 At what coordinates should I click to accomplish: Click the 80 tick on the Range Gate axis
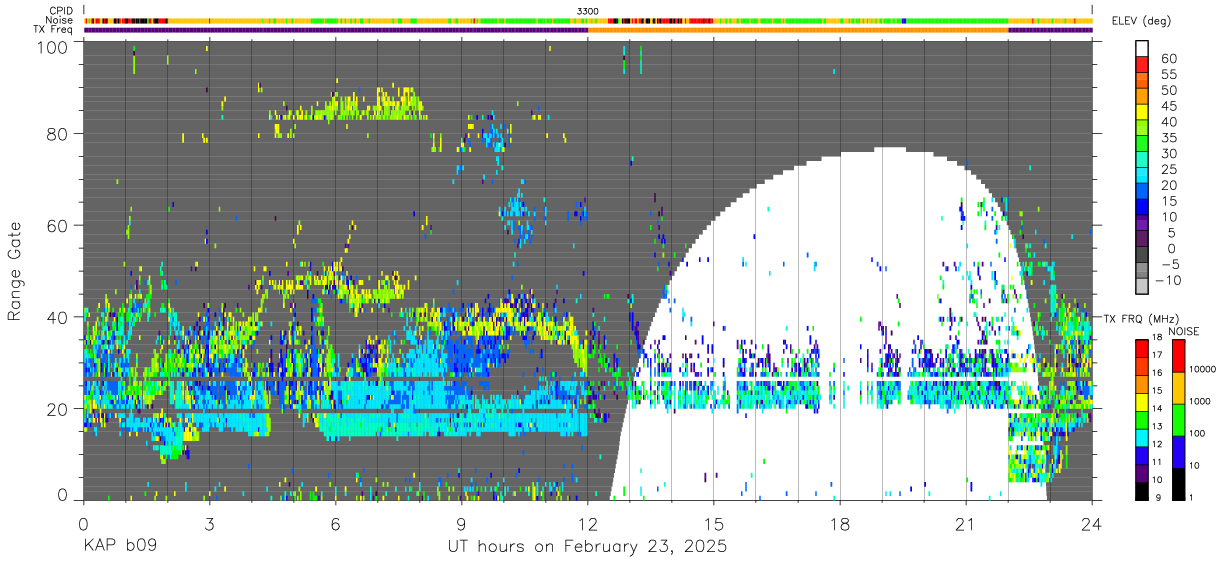pyautogui.click(x=59, y=134)
